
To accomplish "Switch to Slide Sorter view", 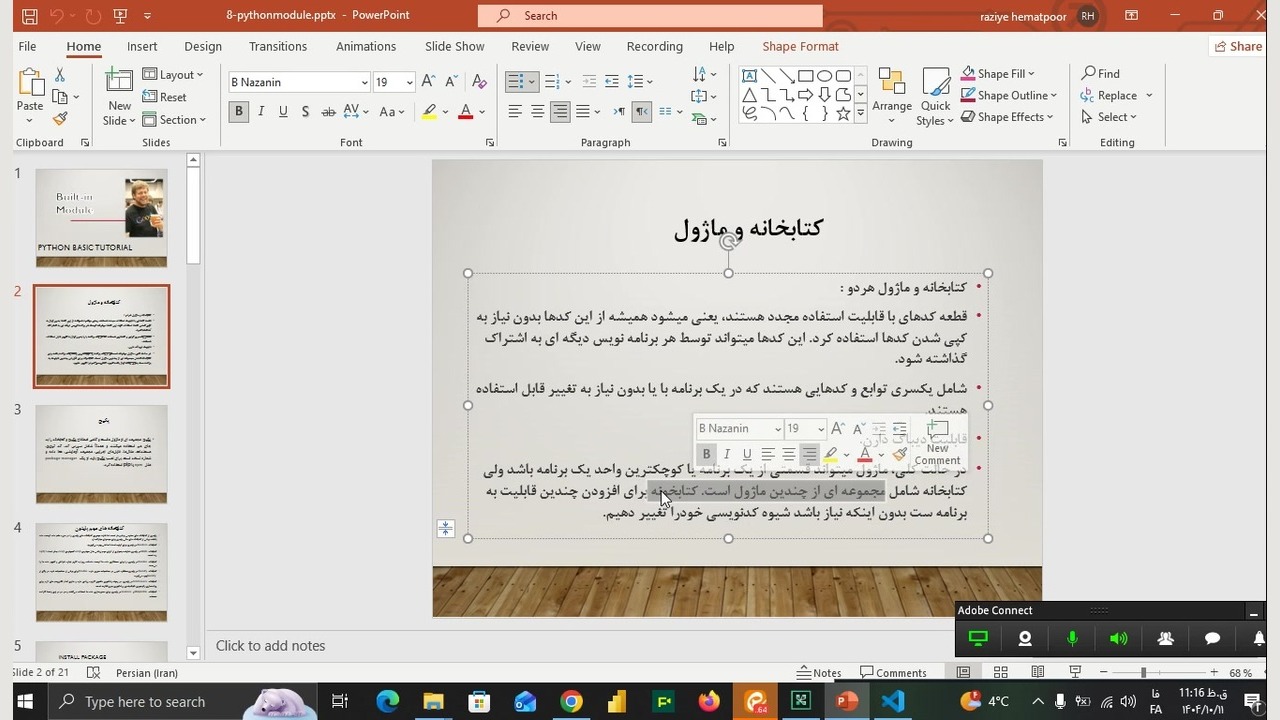I will [1000, 673].
